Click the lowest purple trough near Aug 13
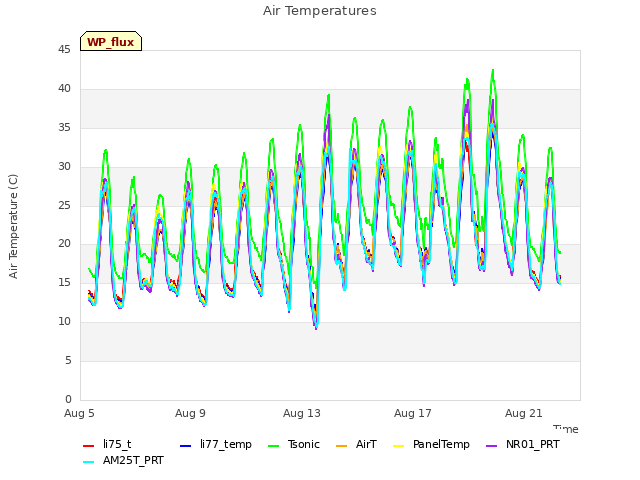 coord(316,327)
